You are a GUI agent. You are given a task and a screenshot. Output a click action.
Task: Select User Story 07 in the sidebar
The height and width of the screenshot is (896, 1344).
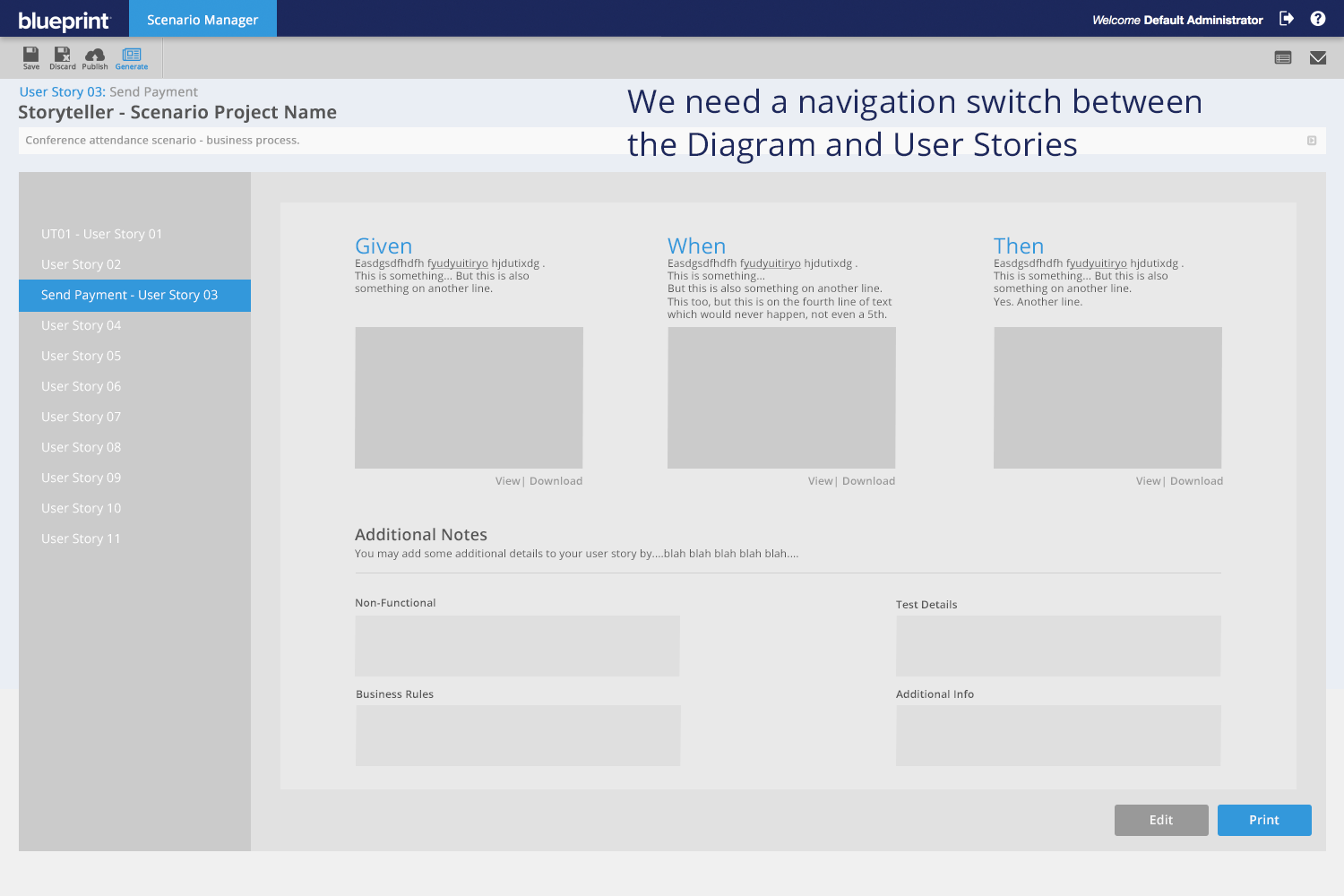[x=134, y=417]
